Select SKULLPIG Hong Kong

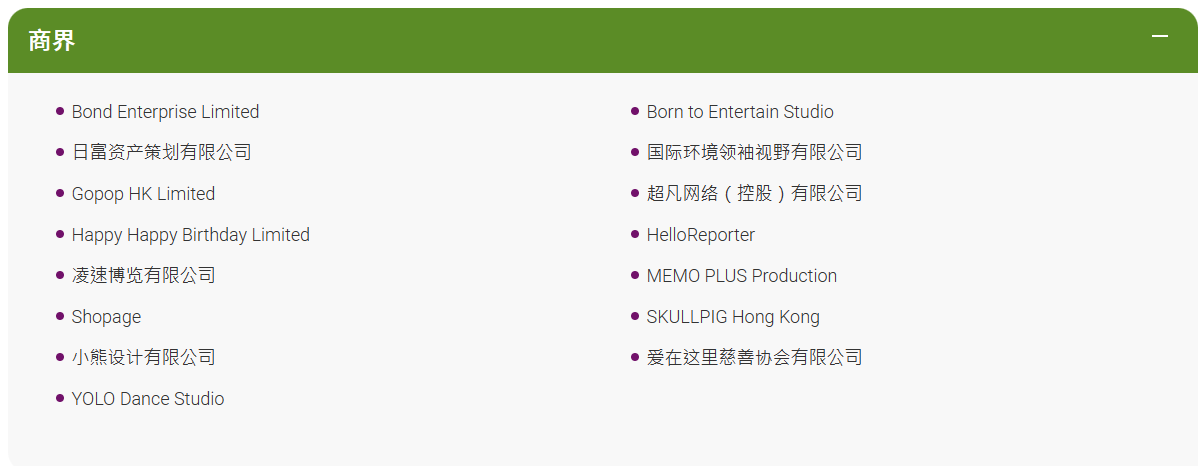733,317
